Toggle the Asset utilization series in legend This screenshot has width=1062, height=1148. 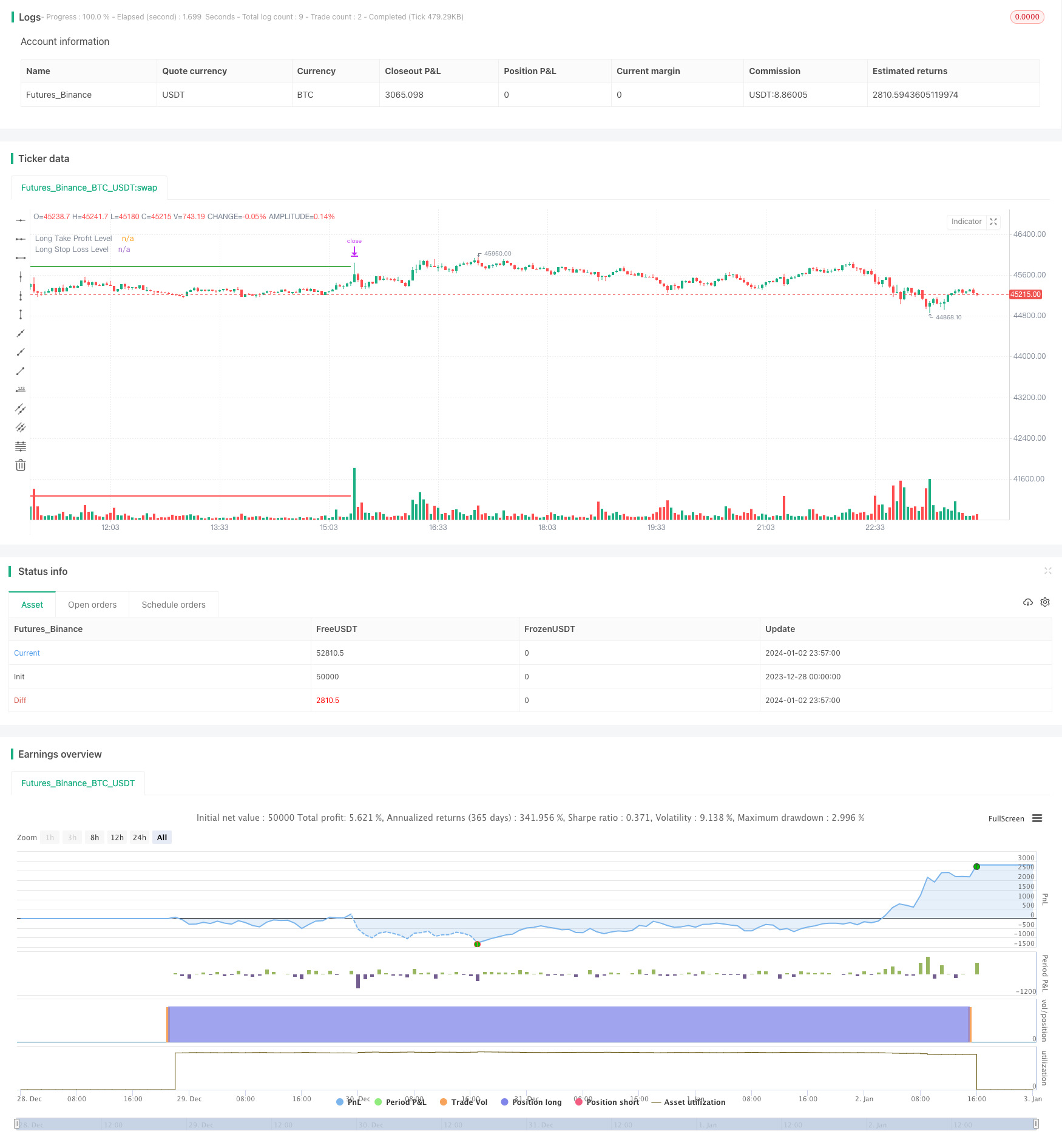click(688, 1102)
